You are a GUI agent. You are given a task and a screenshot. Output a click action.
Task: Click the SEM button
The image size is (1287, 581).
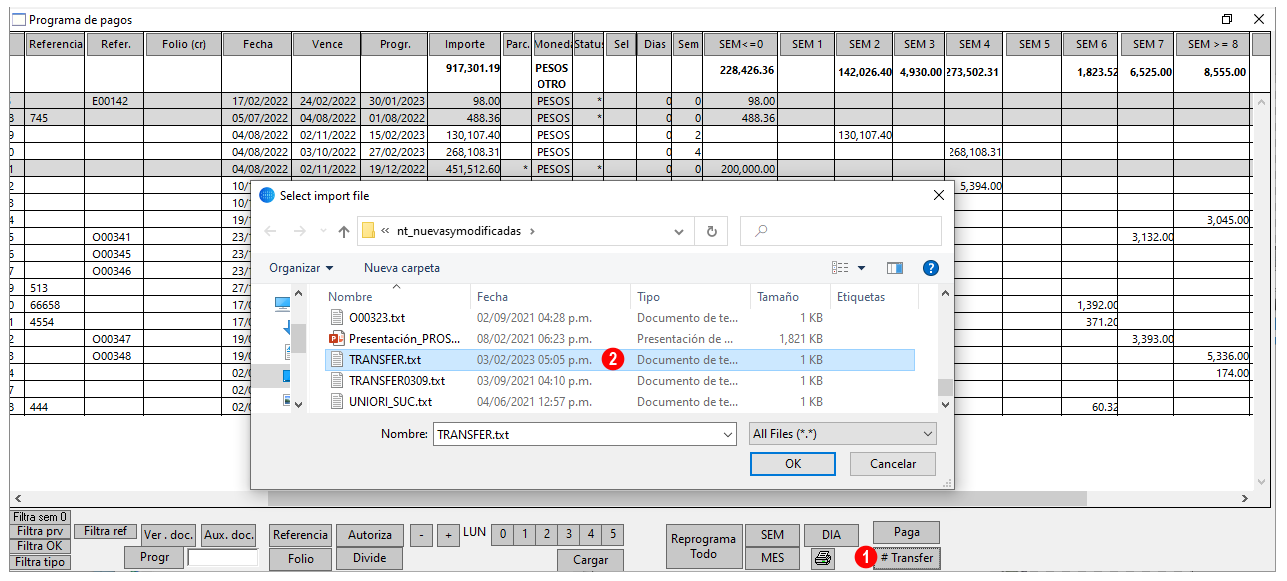772,535
